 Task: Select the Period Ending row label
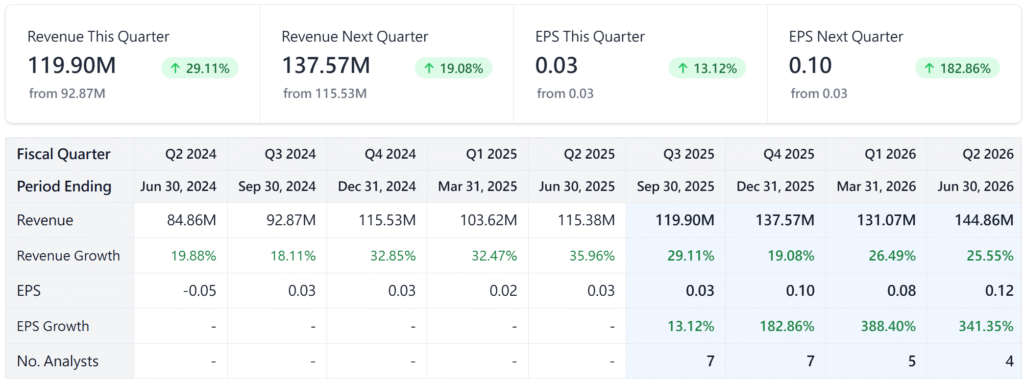point(70,186)
